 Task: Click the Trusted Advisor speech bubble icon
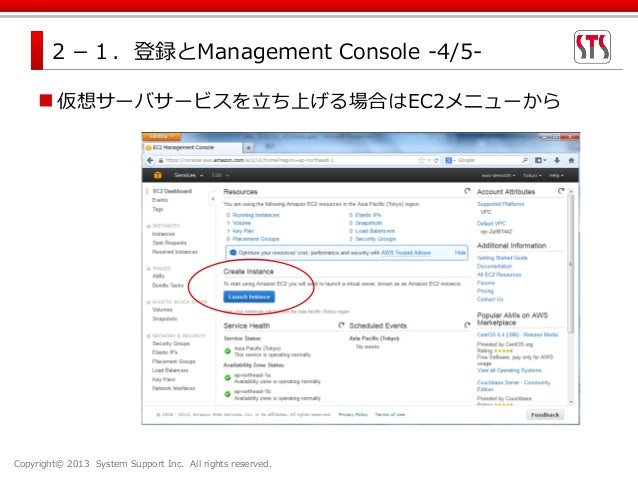click(x=233, y=253)
